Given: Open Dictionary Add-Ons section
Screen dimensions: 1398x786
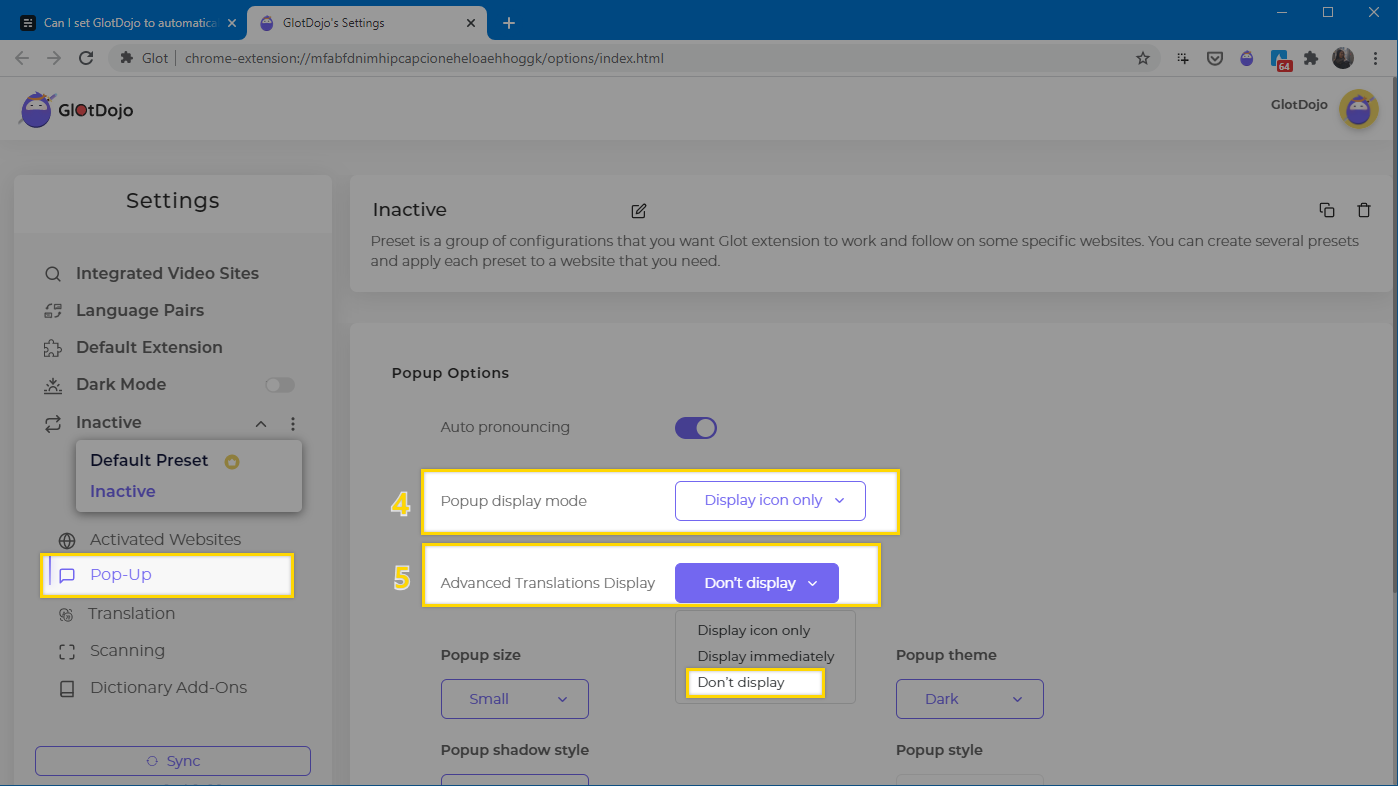Looking at the screenshot, I should (x=168, y=688).
